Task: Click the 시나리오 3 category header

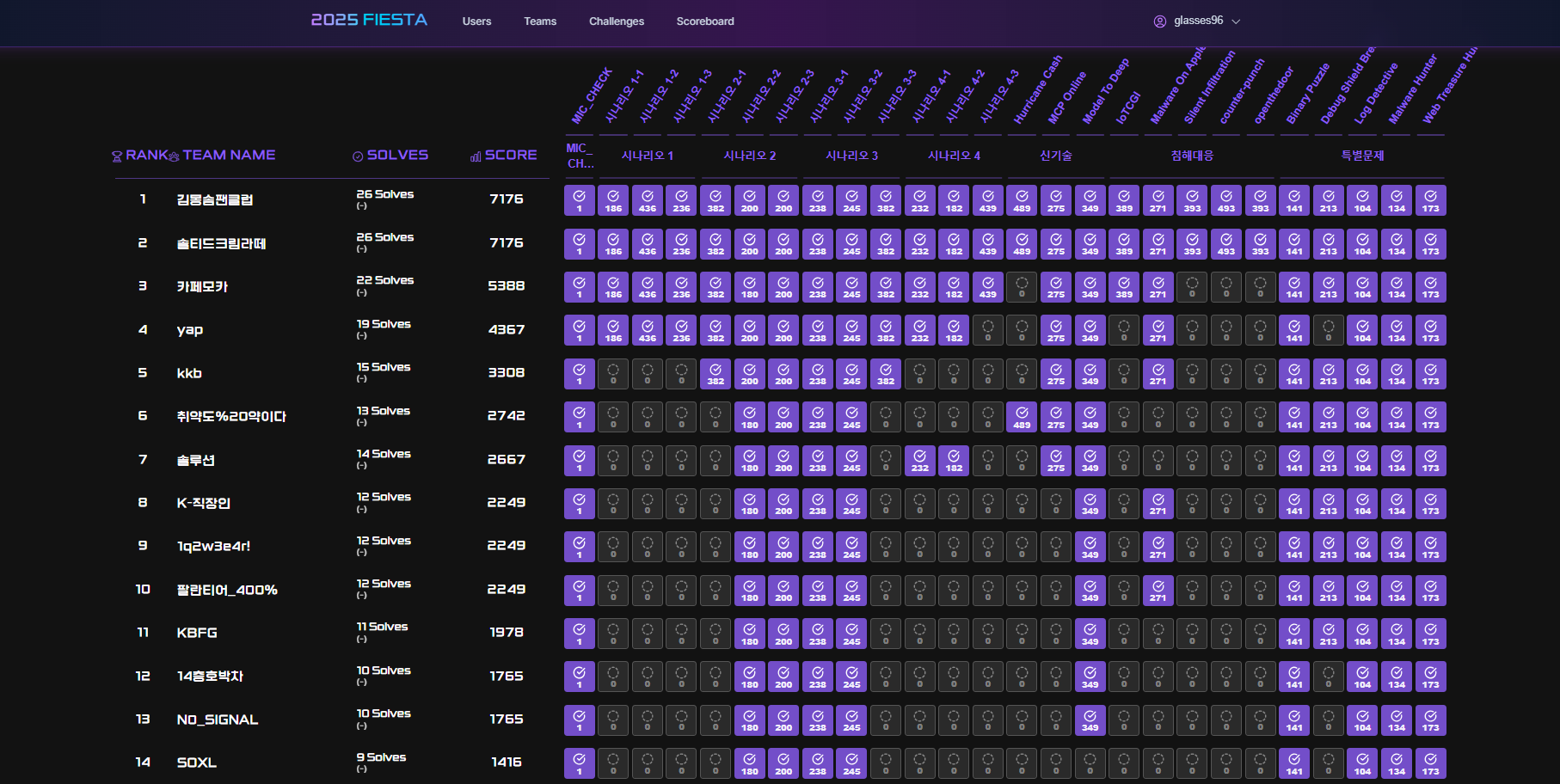Action: tap(851, 156)
